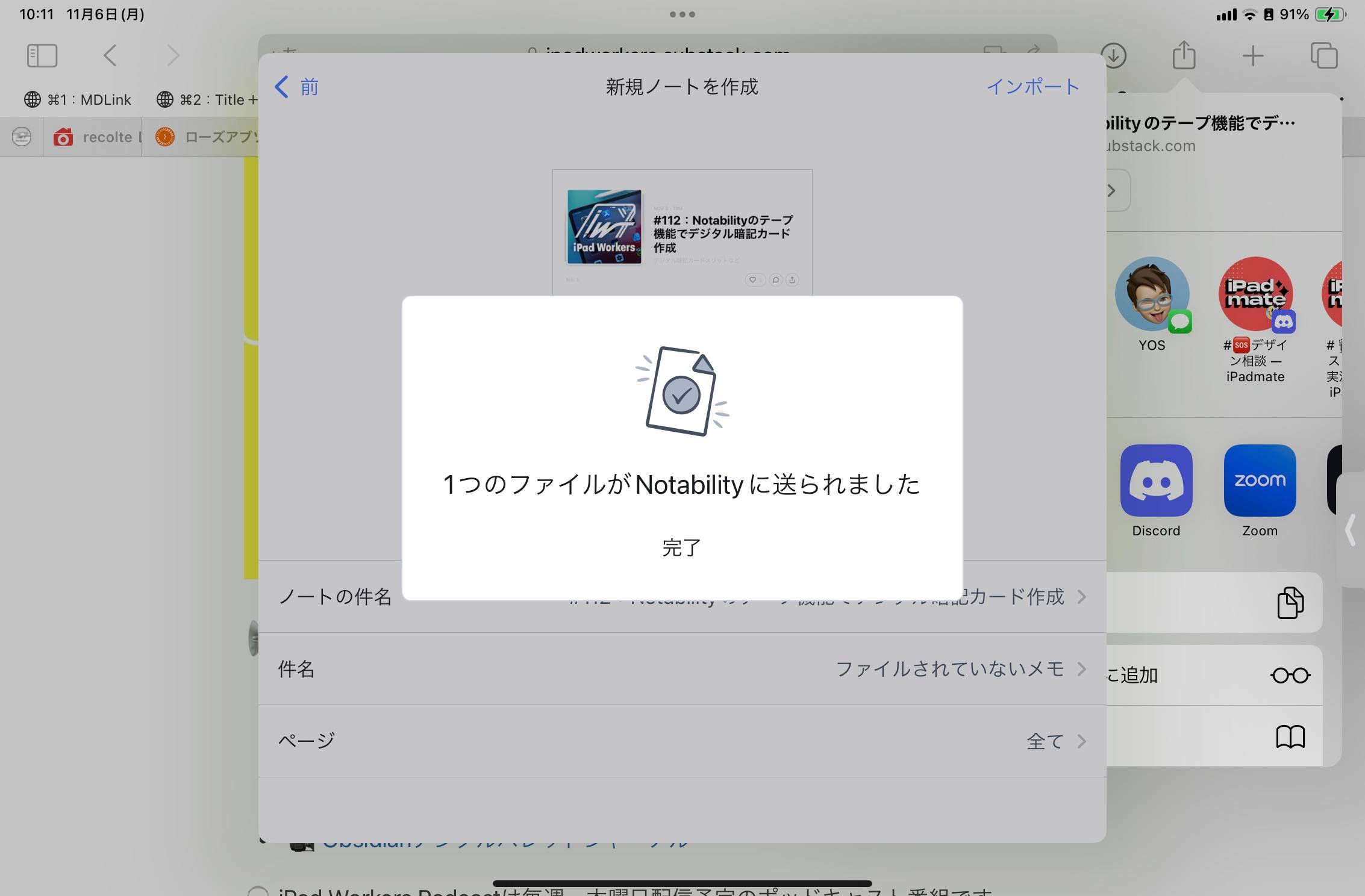Screen dimensions: 1365x896
Task: Tap ファイルされていないメモ value
Action: click(949, 669)
